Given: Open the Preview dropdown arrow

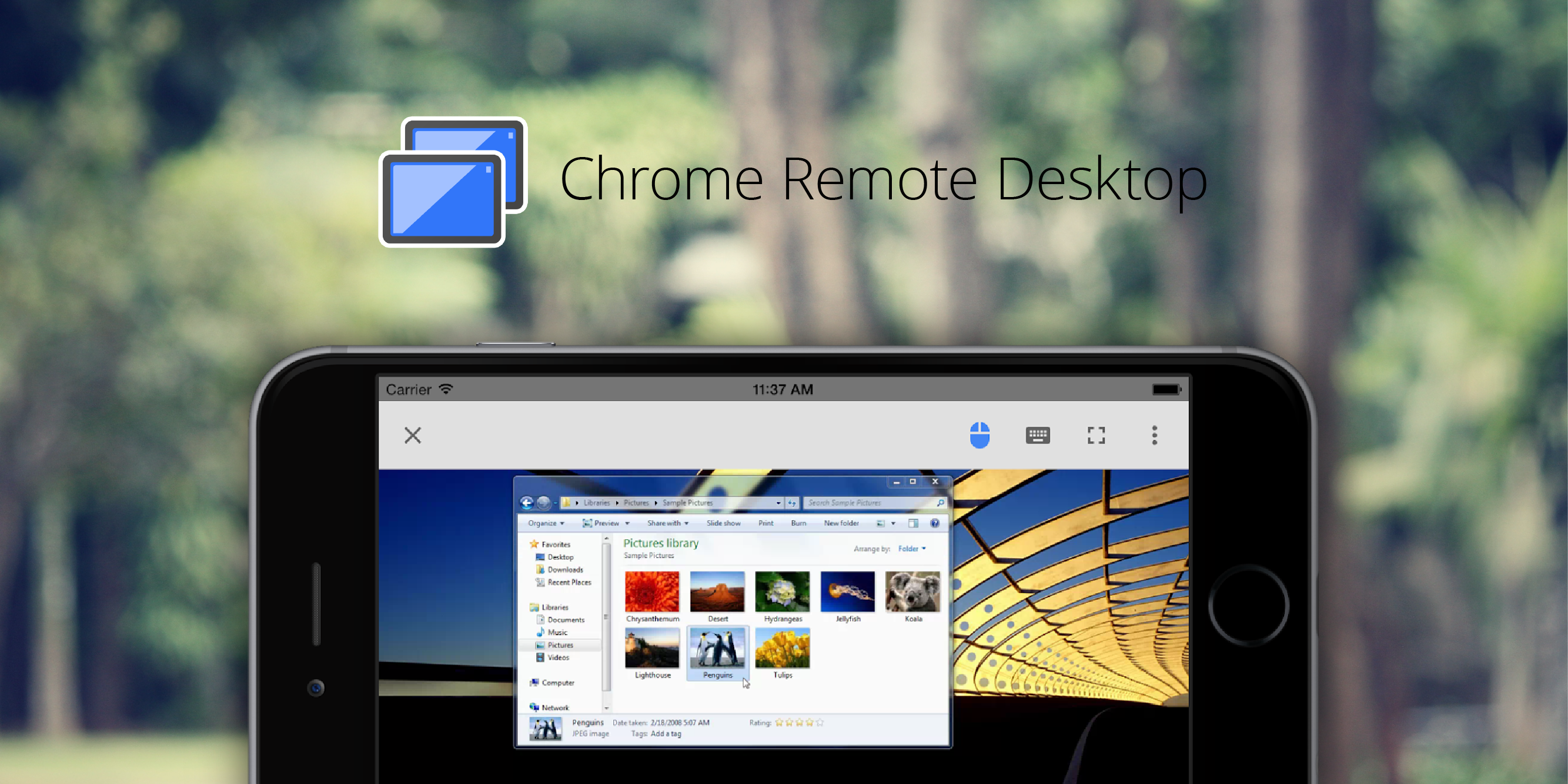Looking at the screenshot, I should (x=627, y=523).
